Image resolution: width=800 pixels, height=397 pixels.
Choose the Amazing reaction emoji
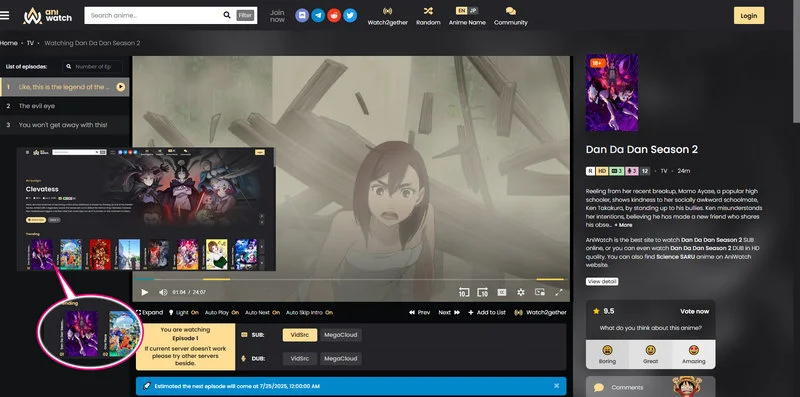pos(693,354)
